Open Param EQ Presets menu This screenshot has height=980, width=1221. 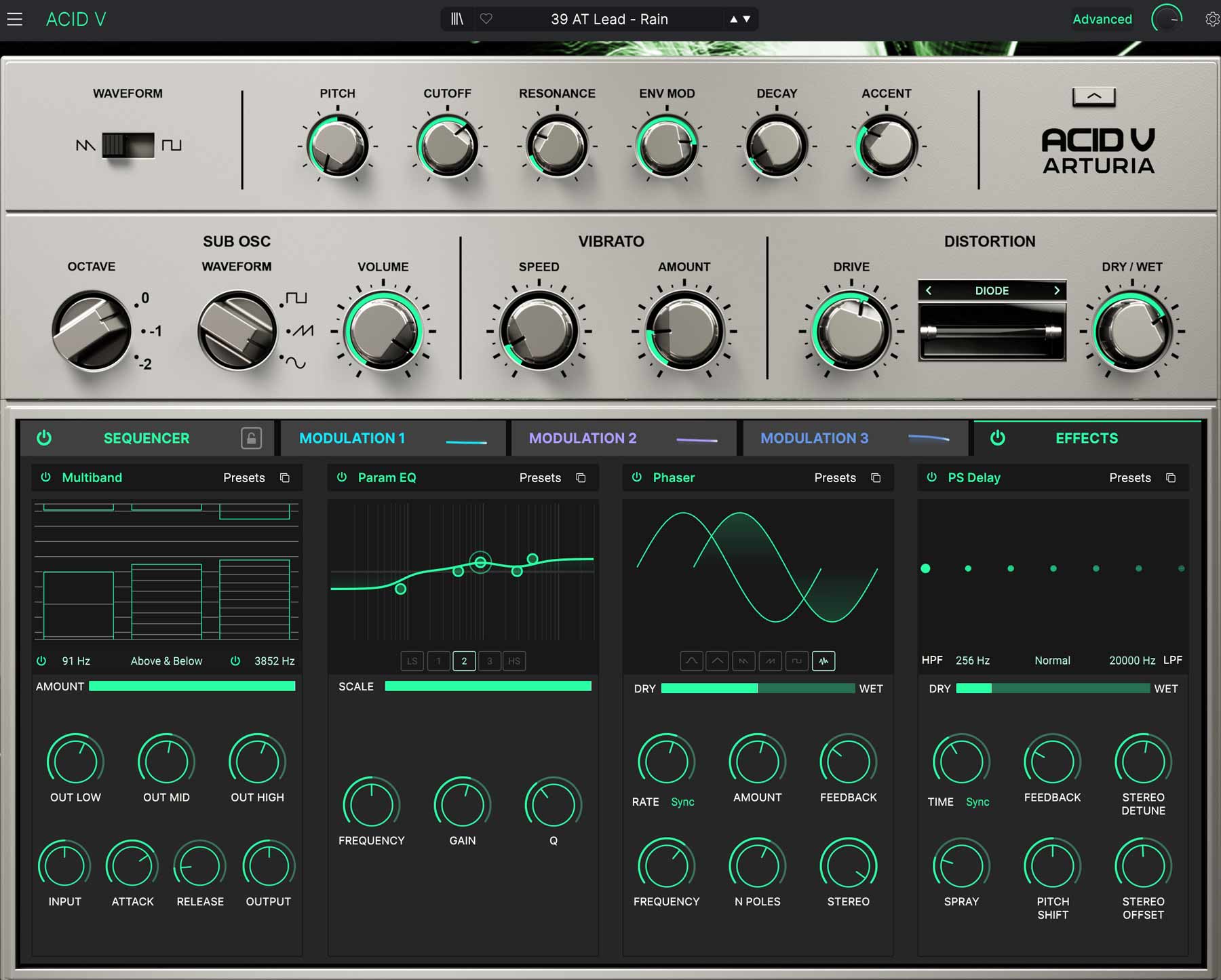[x=540, y=477]
